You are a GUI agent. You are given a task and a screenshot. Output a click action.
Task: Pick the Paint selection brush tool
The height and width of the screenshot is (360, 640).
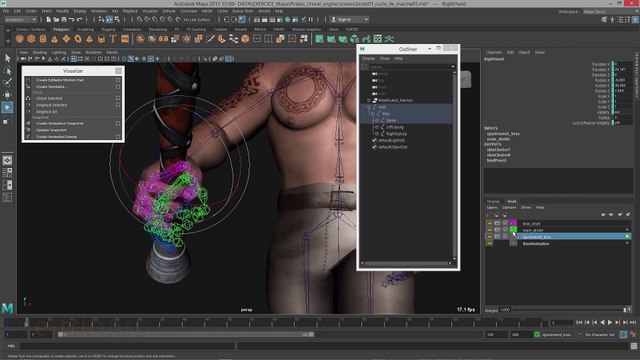point(7,82)
